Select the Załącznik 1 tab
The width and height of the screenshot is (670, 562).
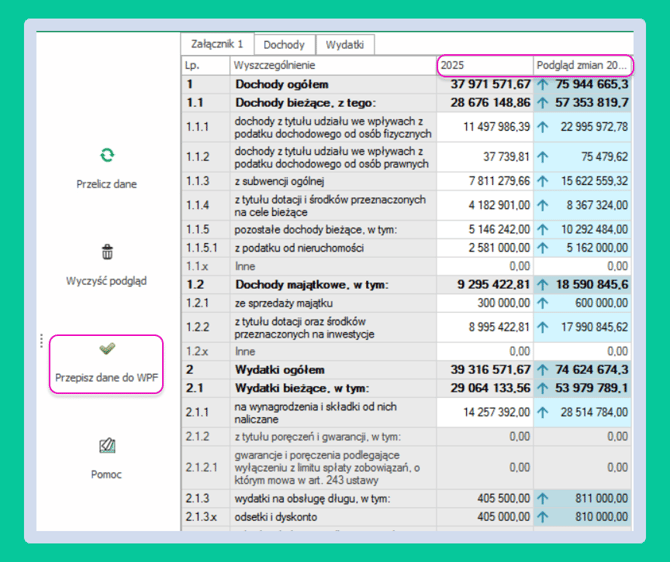(217, 44)
